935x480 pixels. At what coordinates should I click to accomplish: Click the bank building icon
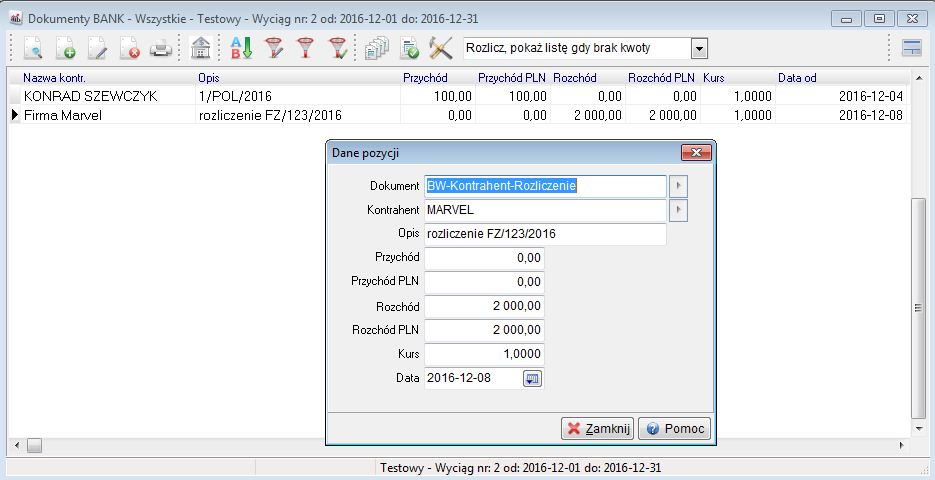click(x=200, y=48)
